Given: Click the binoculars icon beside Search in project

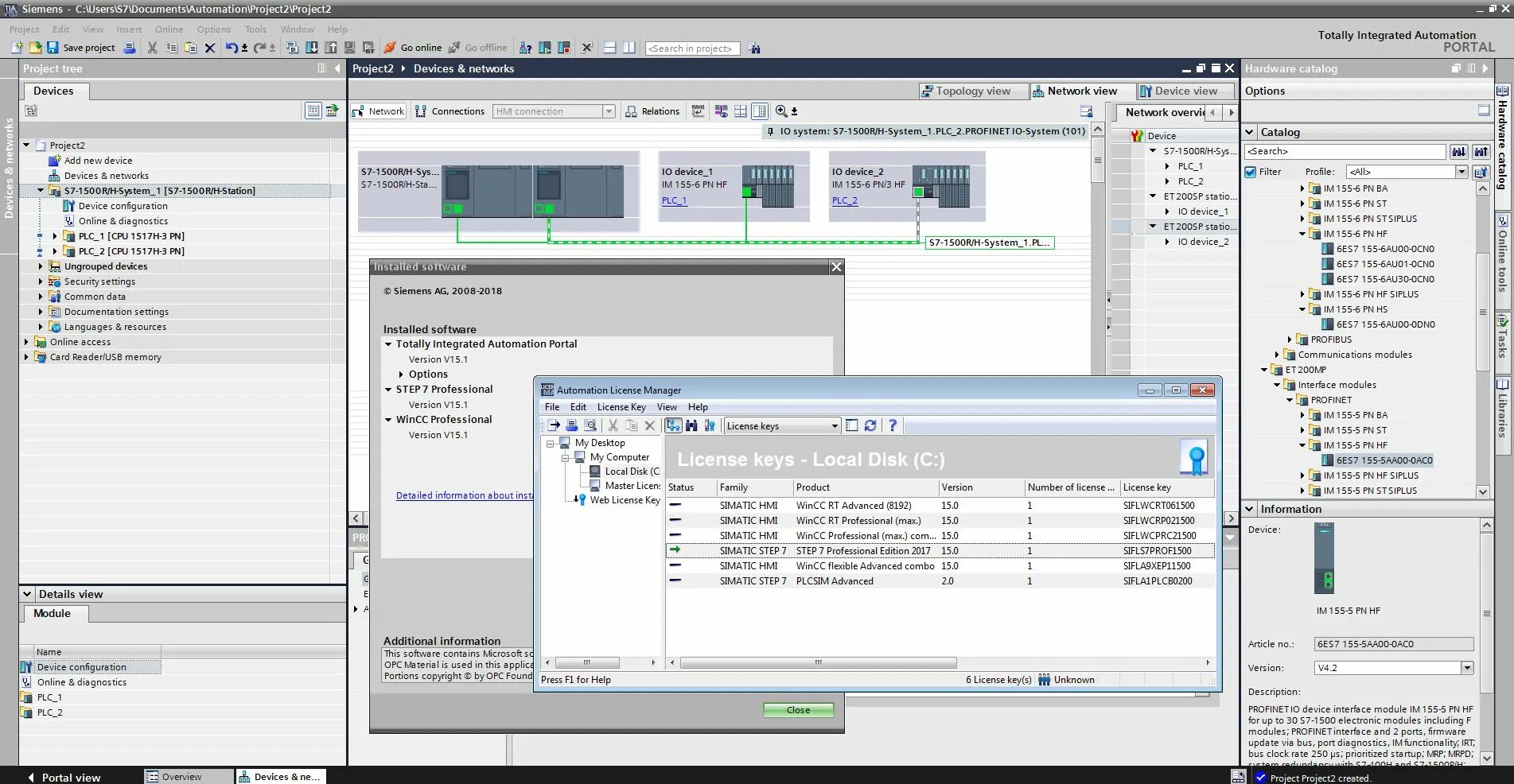Looking at the screenshot, I should pos(754,49).
